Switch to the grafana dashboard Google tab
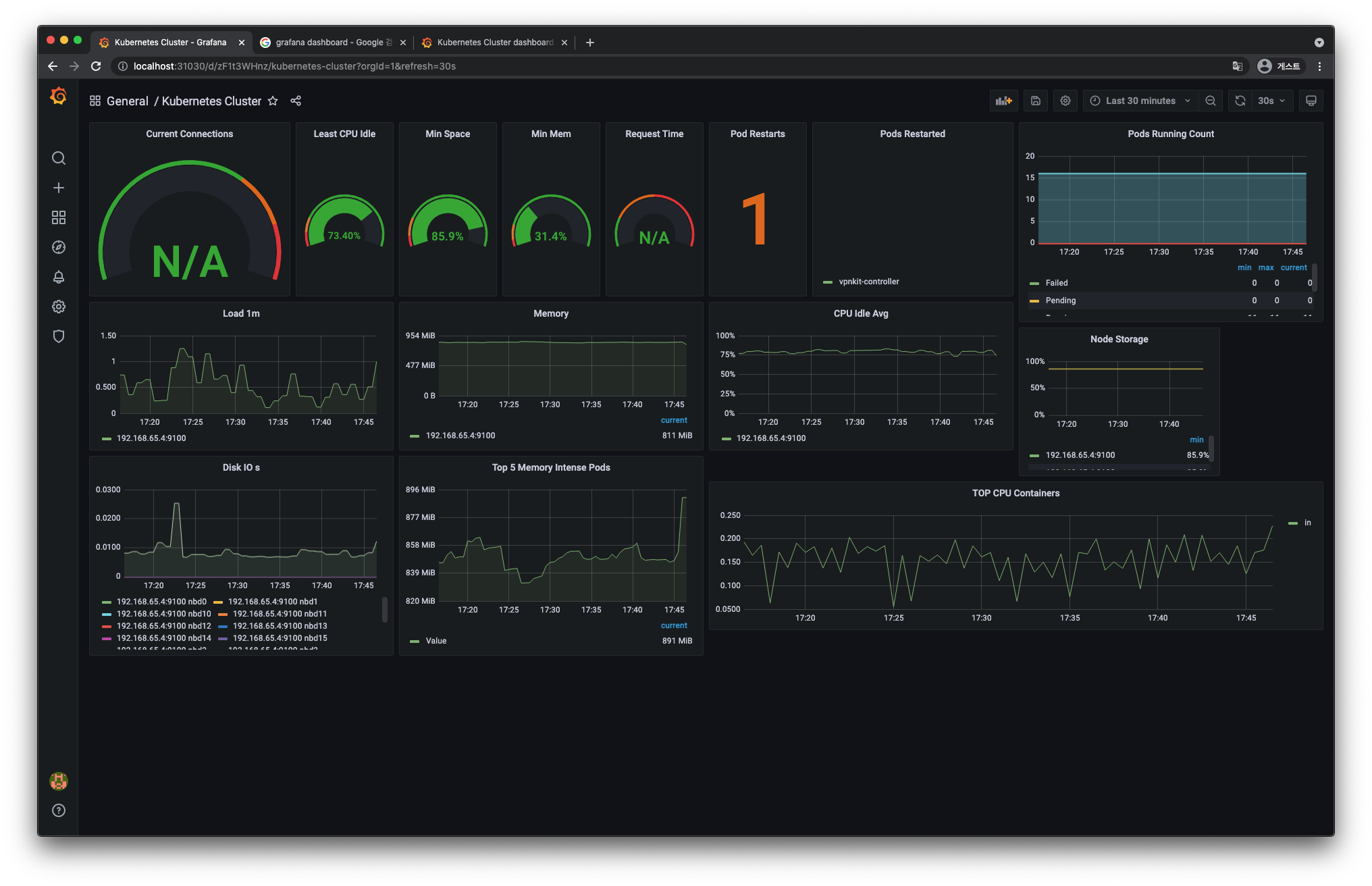This screenshot has height=886, width=1372. coord(331,42)
